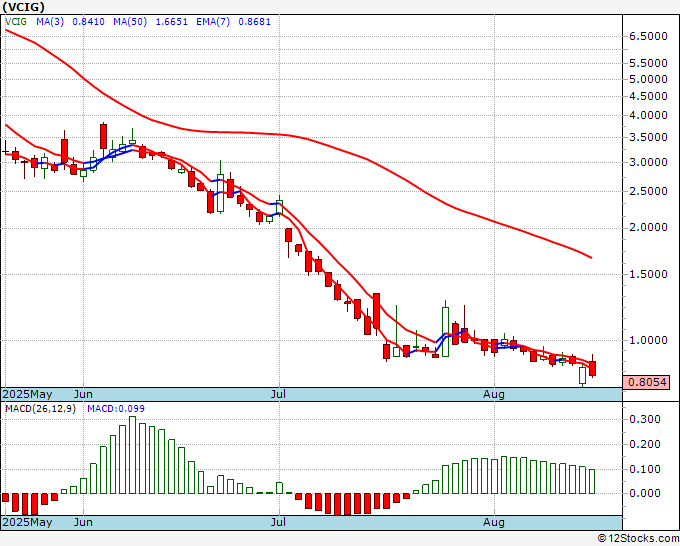Viewport: 680px width, 546px height.
Task: Click Aug on the MACD time axis
Action: click(494, 522)
